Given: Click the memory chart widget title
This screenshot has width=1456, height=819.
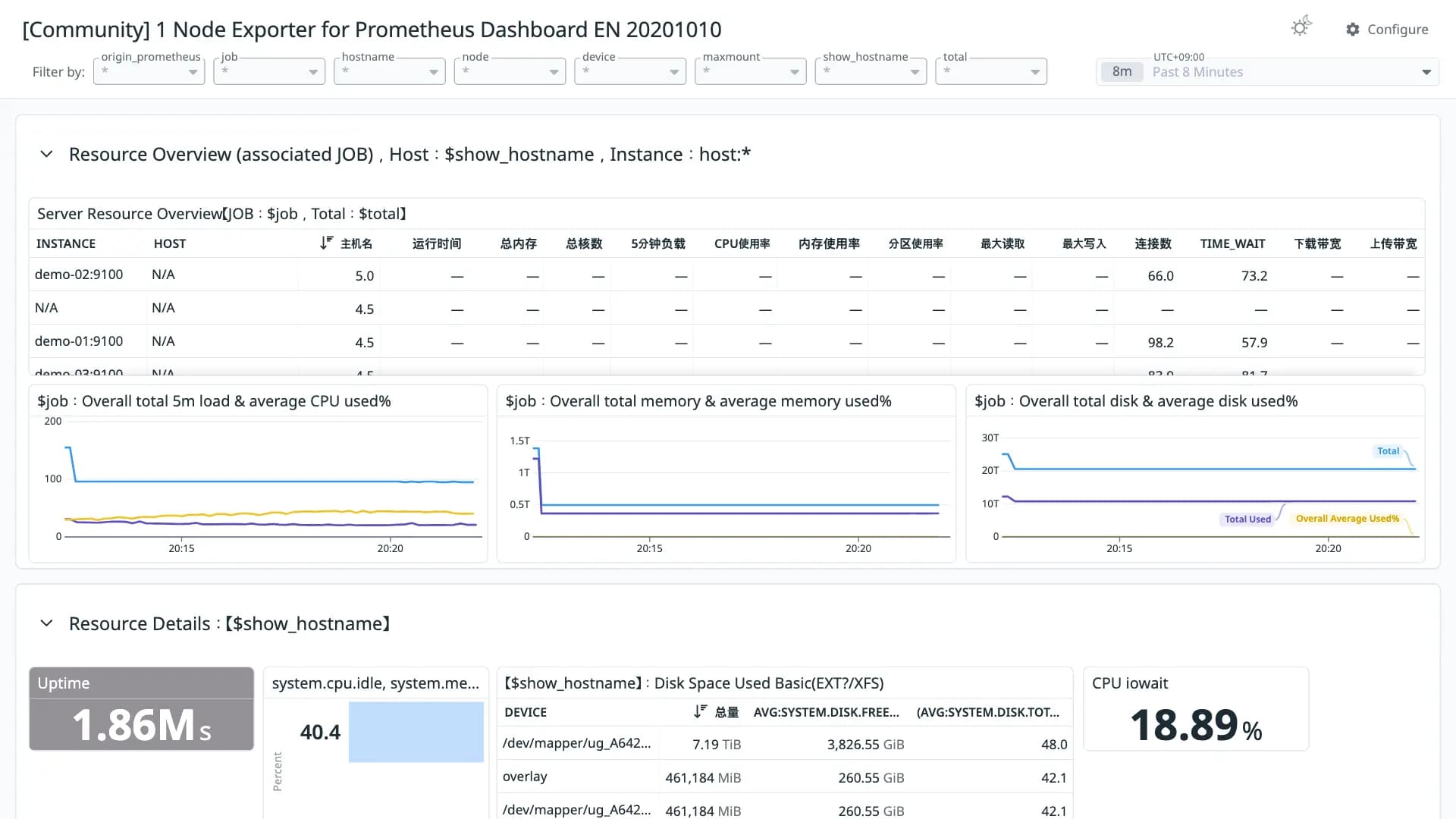Looking at the screenshot, I should pos(698,401).
